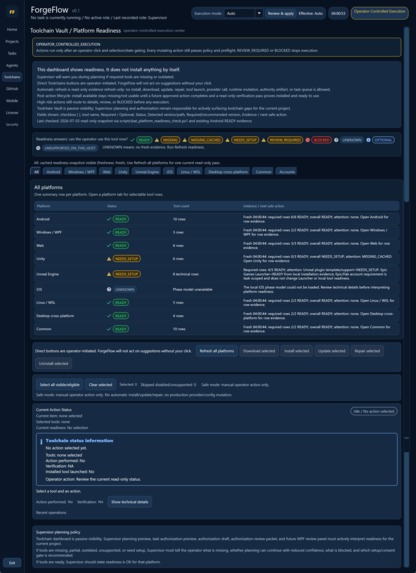The height and width of the screenshot is (573, 416).
Task: Click the icon beside UNSUPPORTED_ON_THIS_HOST badge
Action: point(38,148)
